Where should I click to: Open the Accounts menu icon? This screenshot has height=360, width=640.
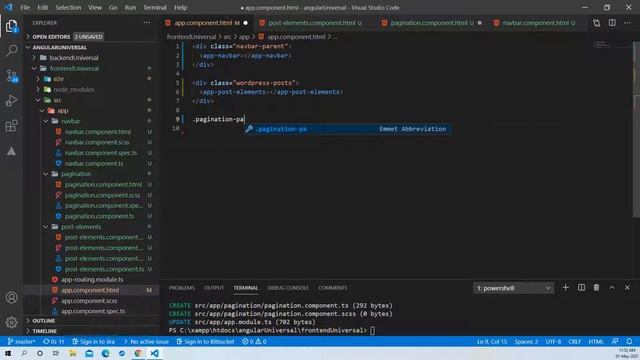click(x=11, y=298)
